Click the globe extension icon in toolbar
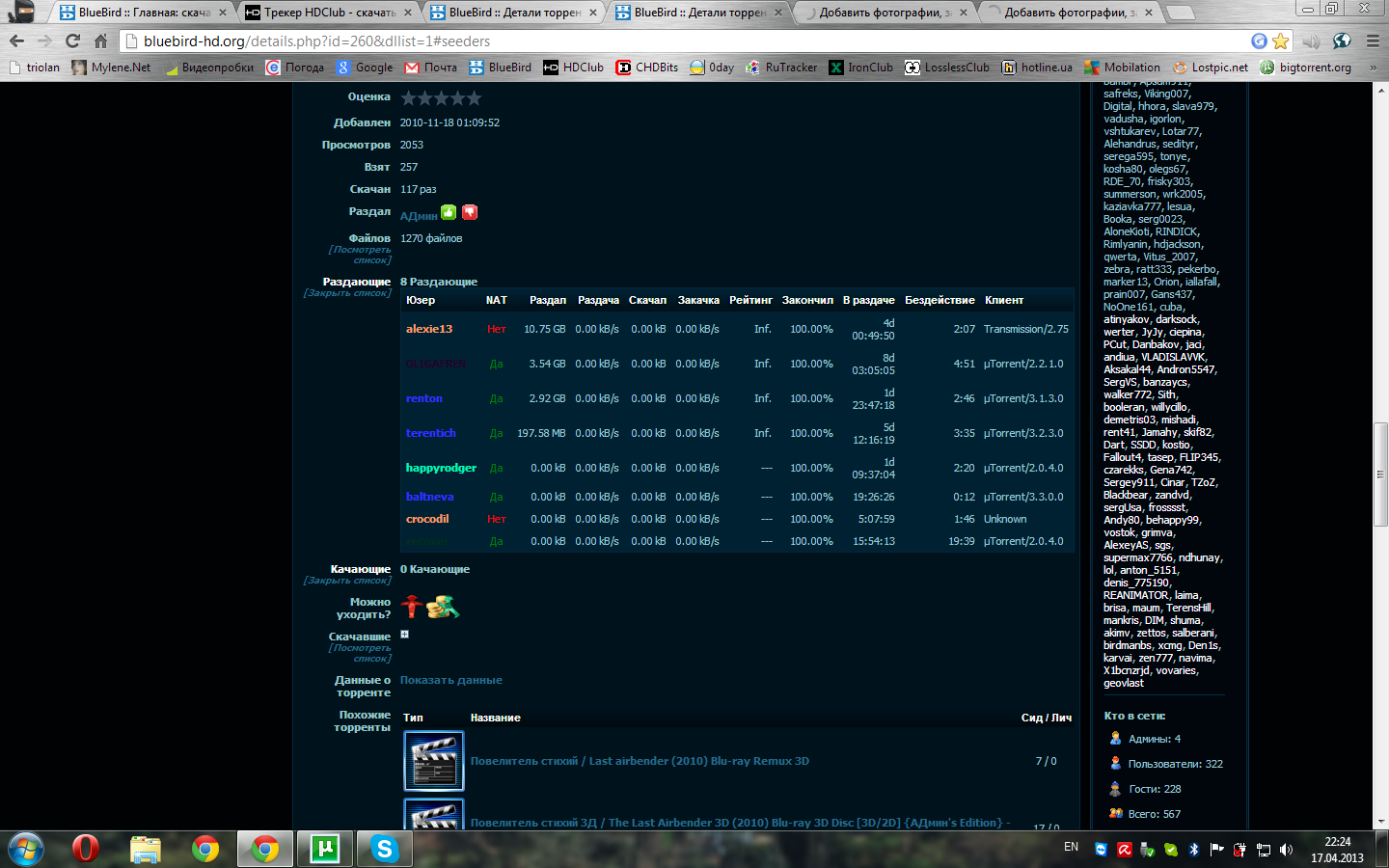Screen dimensions: 1389x868 click(1342, 41)
